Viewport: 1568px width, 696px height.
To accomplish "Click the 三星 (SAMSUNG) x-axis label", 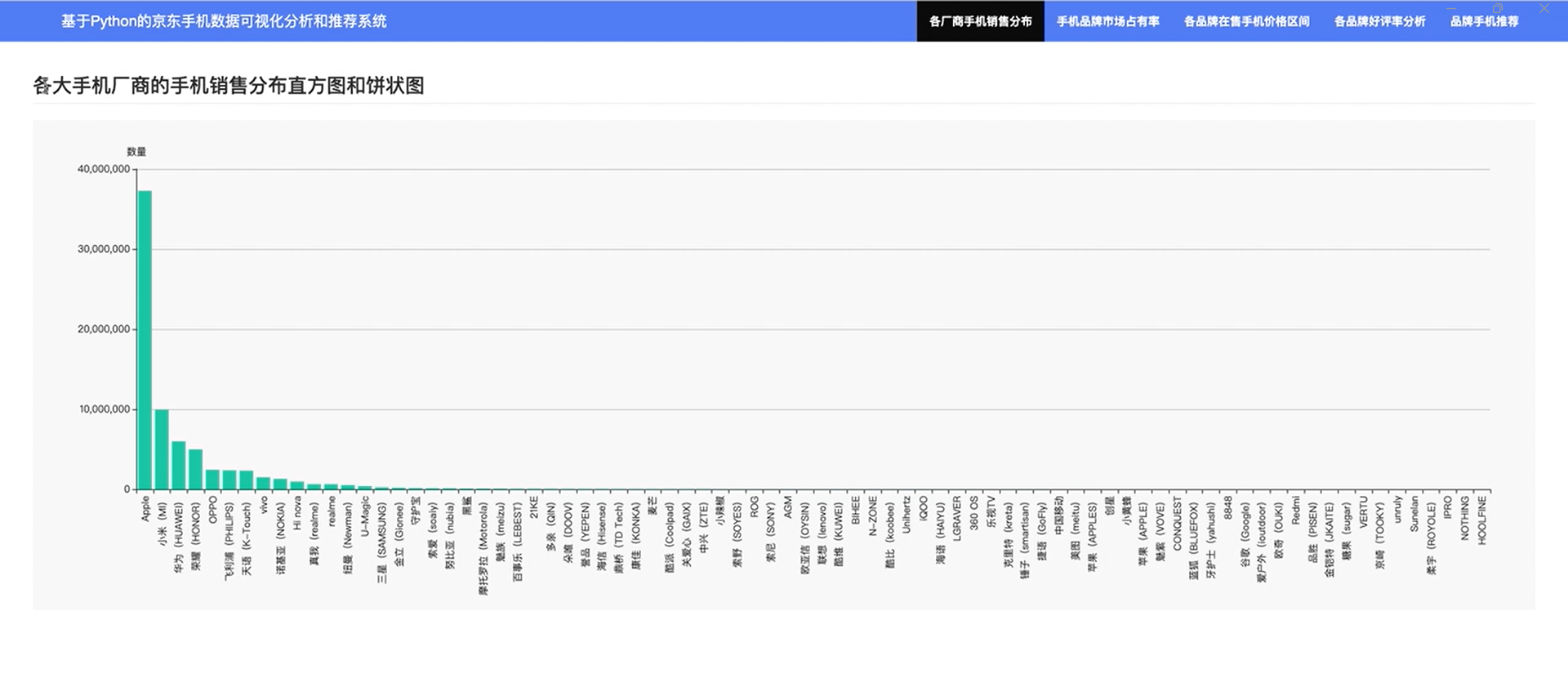I will [x=381, y=542].
